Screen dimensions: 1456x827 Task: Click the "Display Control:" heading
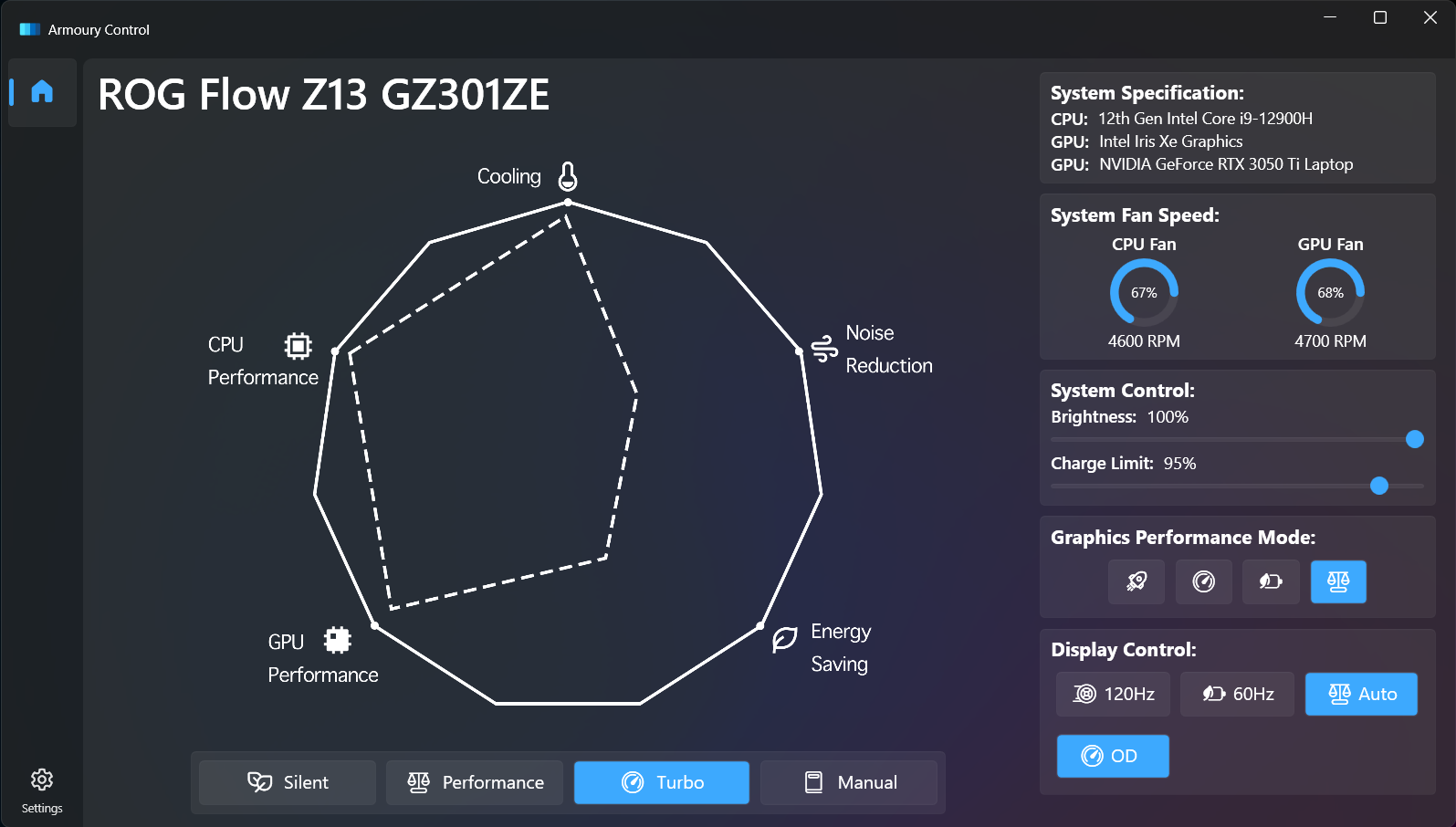[x=1124, y=650]
